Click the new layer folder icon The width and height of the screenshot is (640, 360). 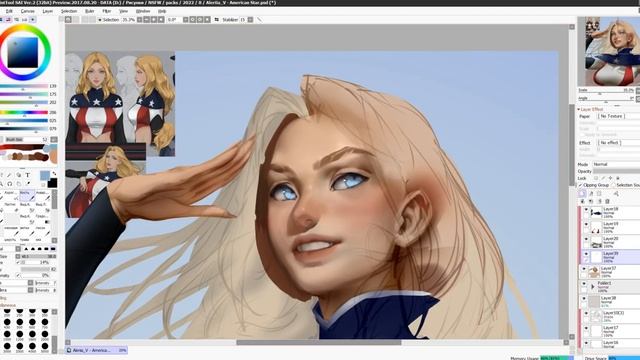(x=599, y=194)
